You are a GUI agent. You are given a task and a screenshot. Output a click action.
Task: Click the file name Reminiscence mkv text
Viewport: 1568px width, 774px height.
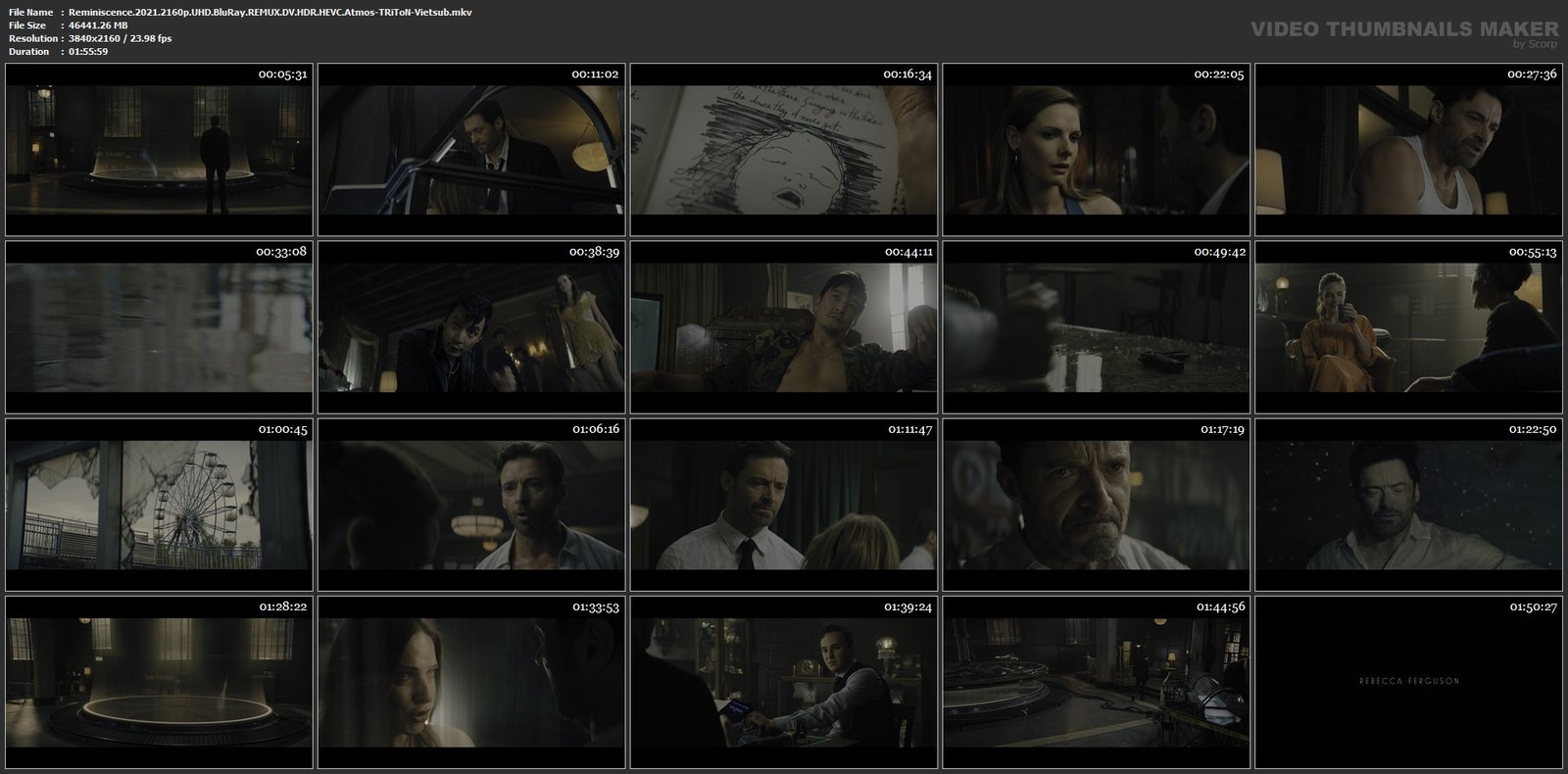(270, 12)
